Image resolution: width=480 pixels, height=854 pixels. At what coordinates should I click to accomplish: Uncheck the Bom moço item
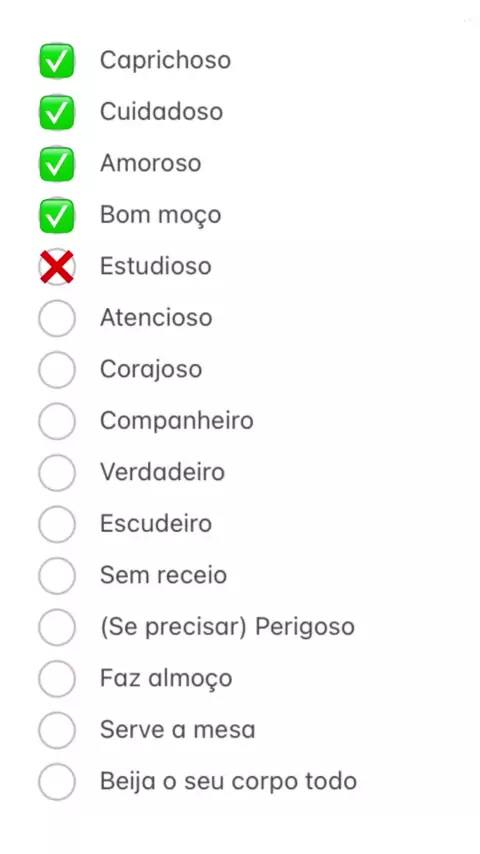(x=57, y=215)
